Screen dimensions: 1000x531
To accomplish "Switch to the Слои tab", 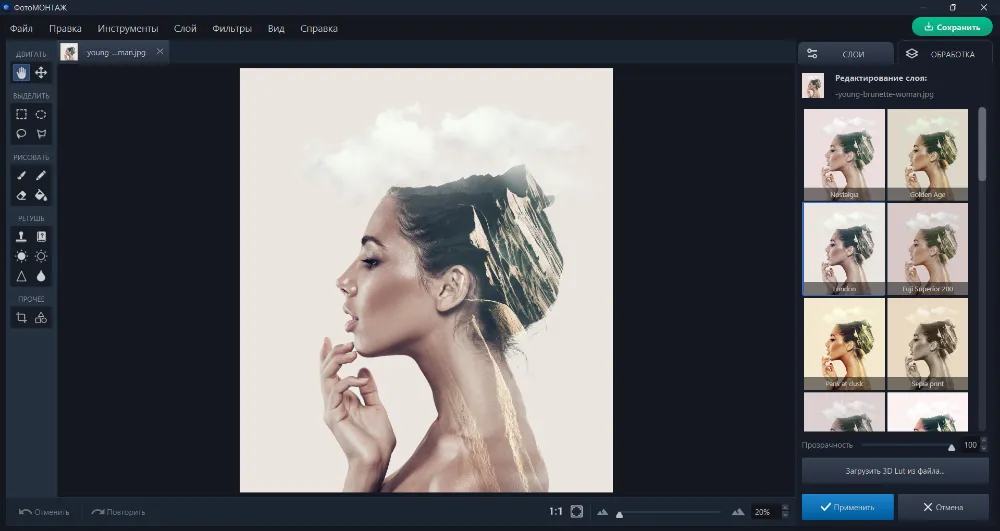I will tap(845, 54).
